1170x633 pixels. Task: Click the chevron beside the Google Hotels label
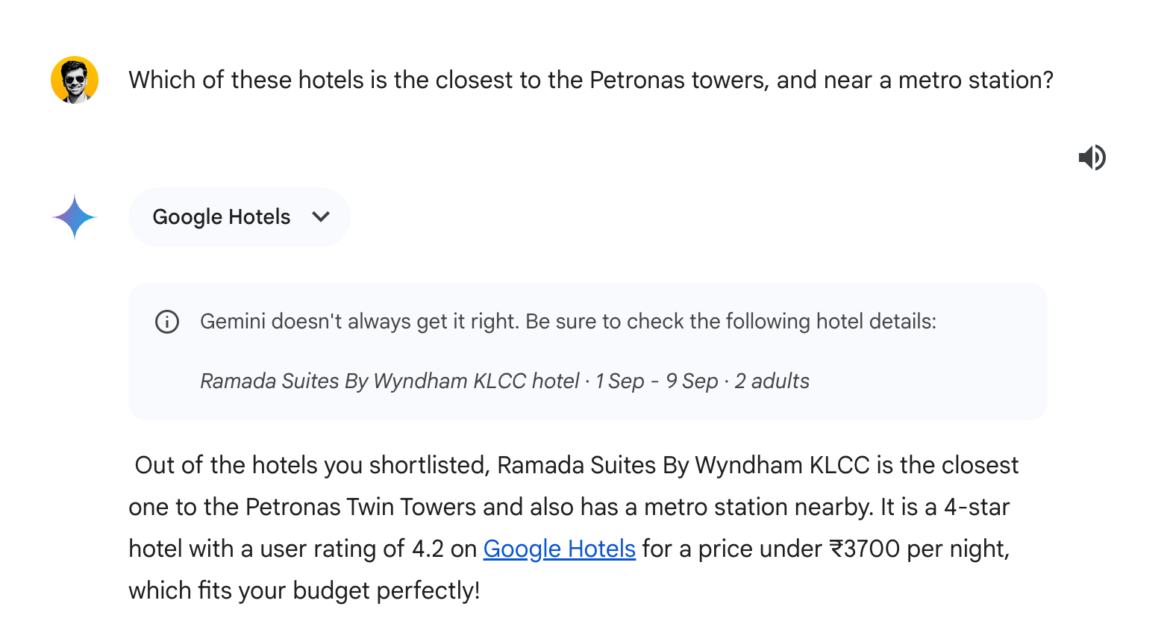tap(321, 217)
